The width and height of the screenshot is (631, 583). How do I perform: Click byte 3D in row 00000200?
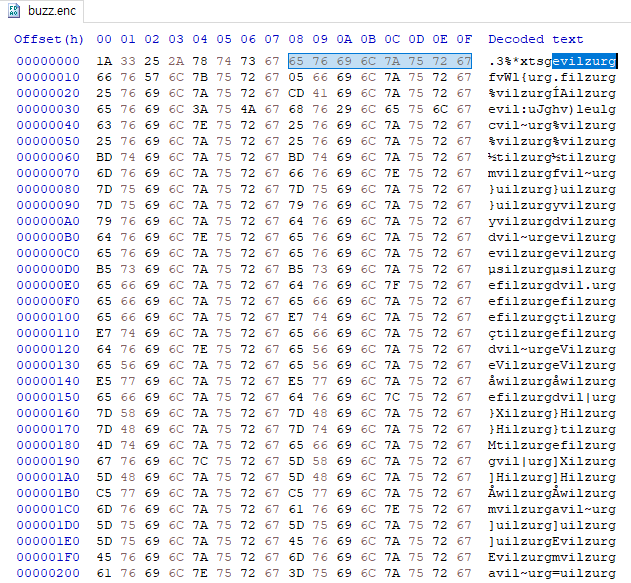(x=296, y=573)
